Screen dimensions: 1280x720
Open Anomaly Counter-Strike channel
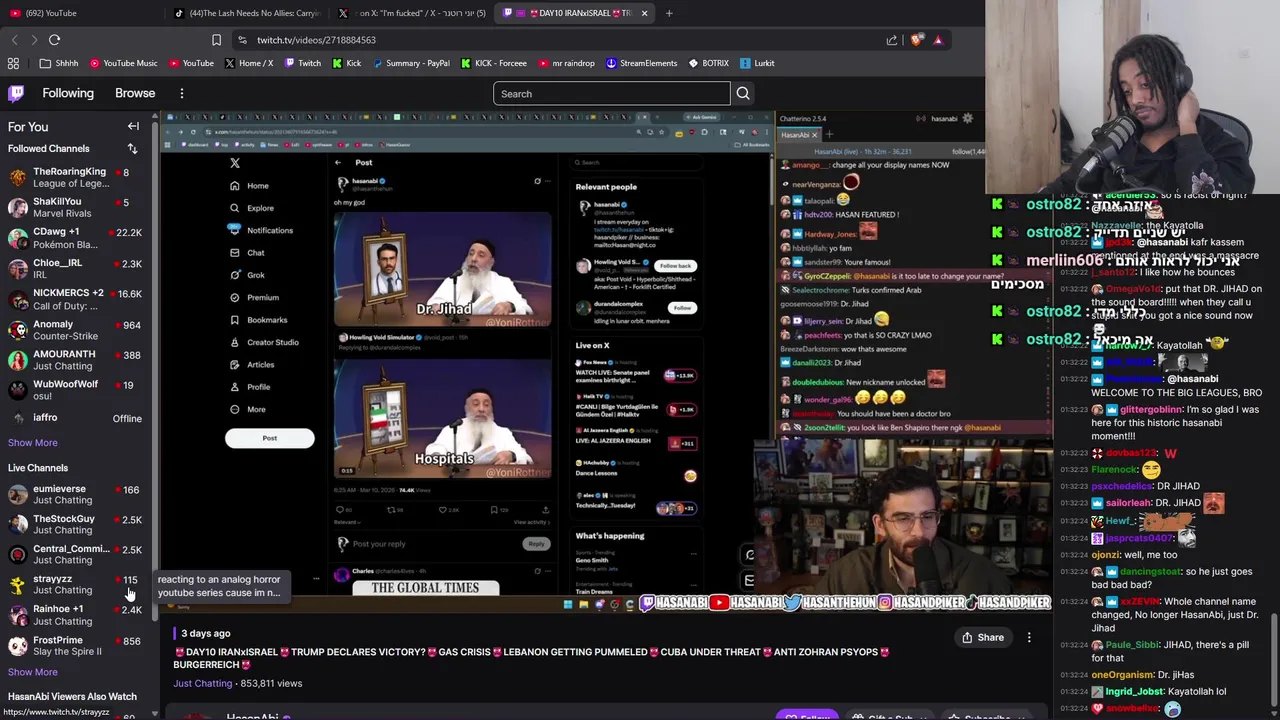[75, 330]
